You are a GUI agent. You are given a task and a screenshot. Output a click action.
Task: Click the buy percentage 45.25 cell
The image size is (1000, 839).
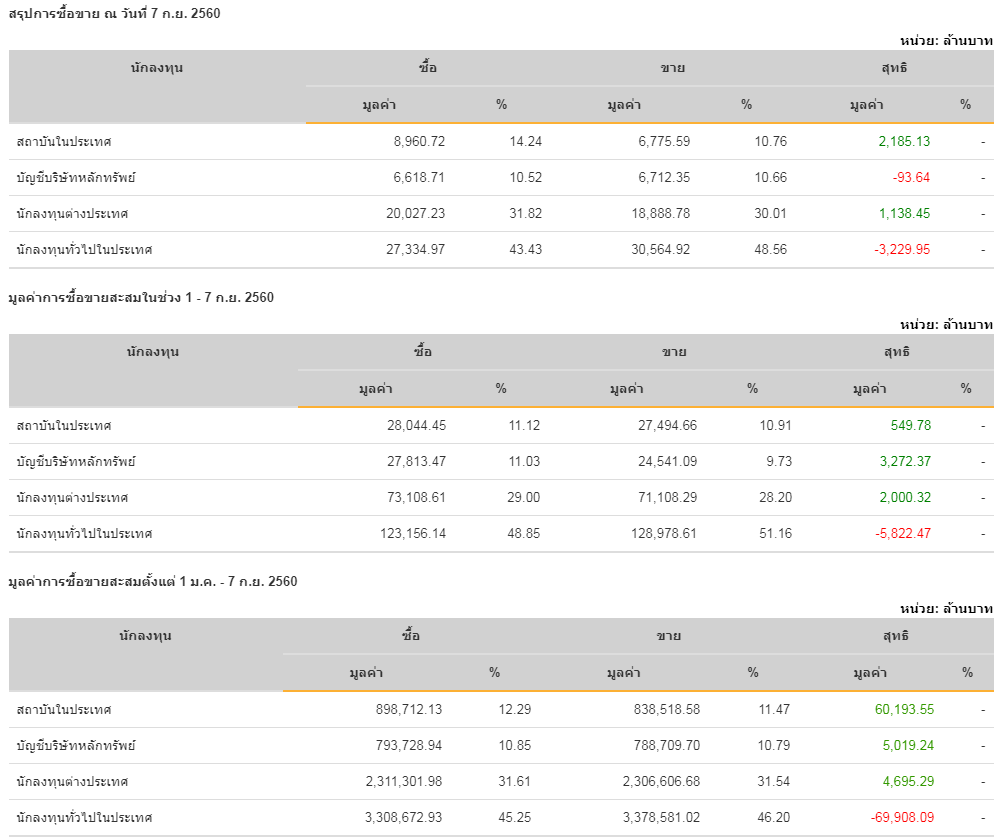pyautogui.click(x=514, y=817)
